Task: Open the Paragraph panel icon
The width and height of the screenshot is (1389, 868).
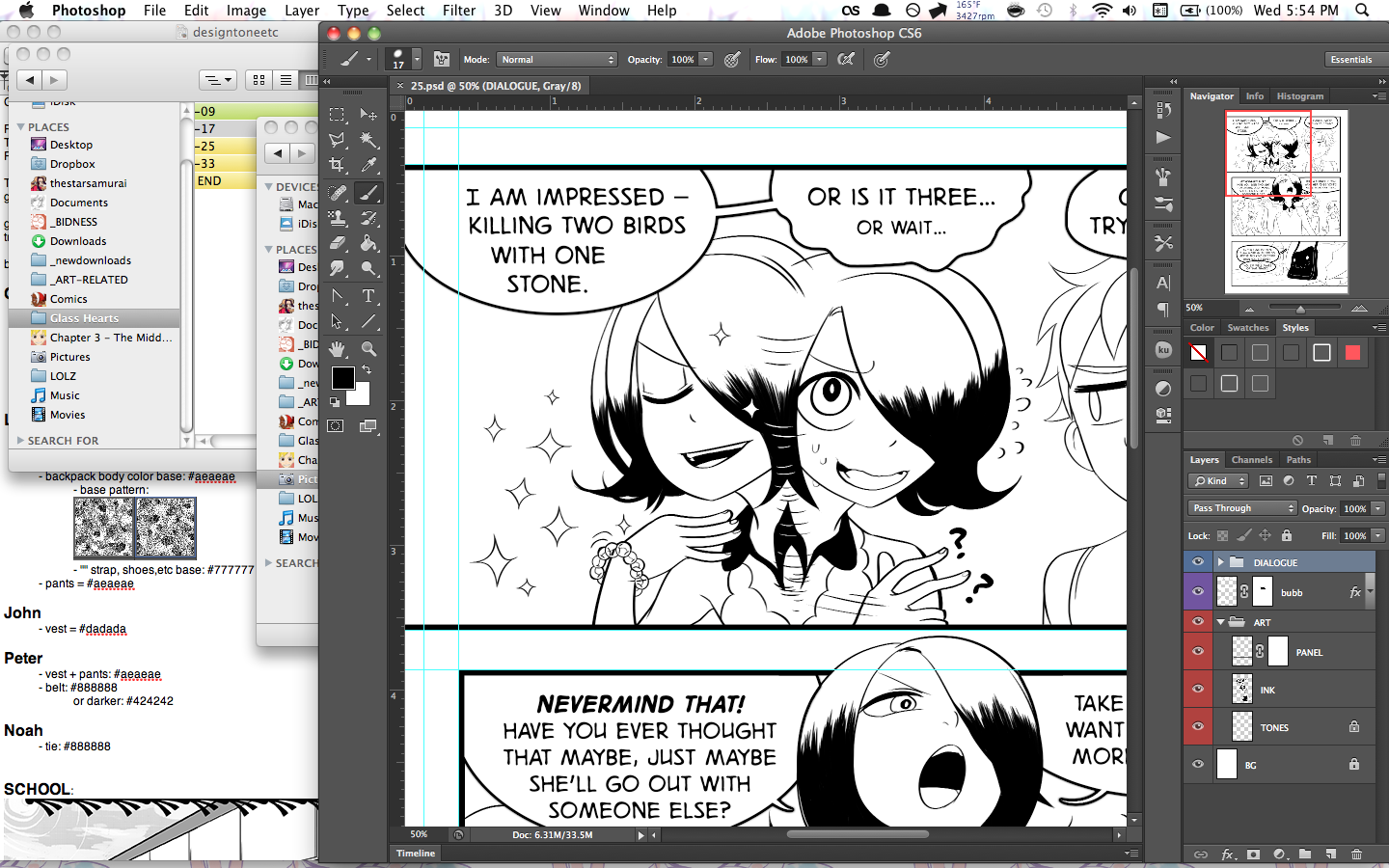Action: point(1163,310)
